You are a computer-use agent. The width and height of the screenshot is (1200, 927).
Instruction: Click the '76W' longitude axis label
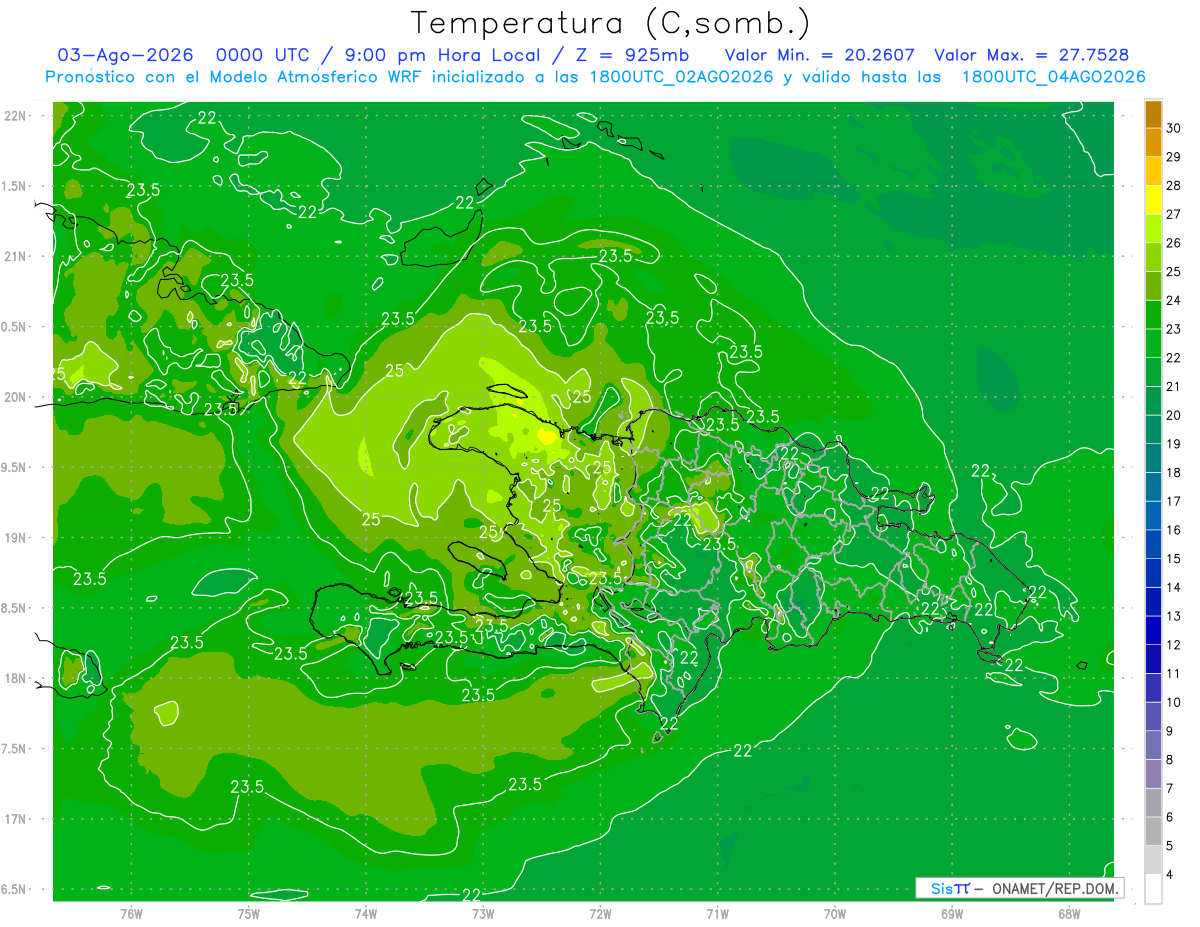click(131, 914)
